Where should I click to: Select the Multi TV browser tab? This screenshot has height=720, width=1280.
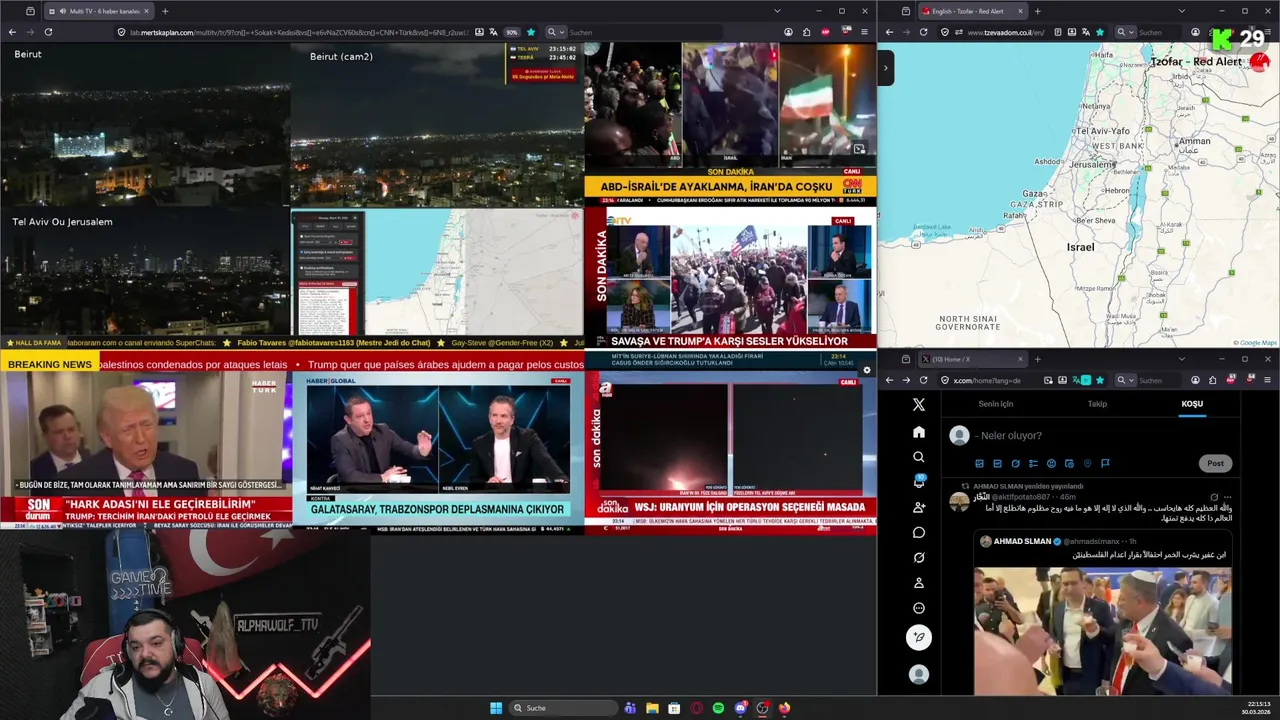(x=100, y=11)
